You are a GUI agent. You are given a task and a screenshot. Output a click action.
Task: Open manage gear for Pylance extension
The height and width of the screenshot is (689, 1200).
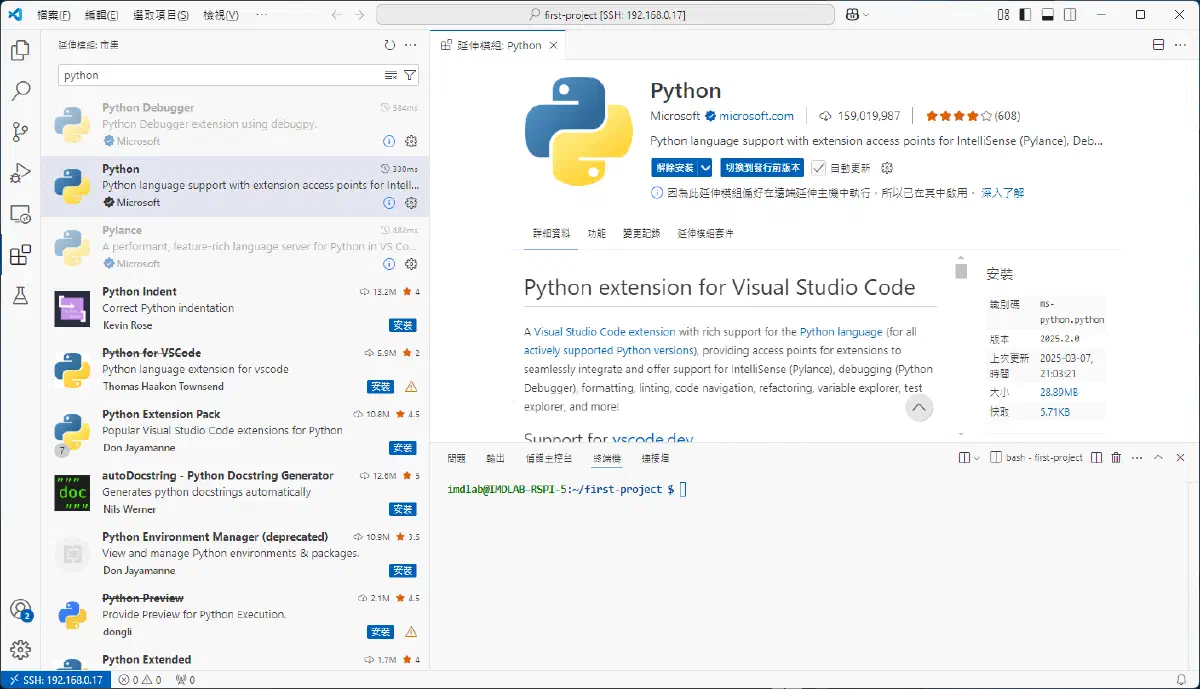click(x=411, y=264)
